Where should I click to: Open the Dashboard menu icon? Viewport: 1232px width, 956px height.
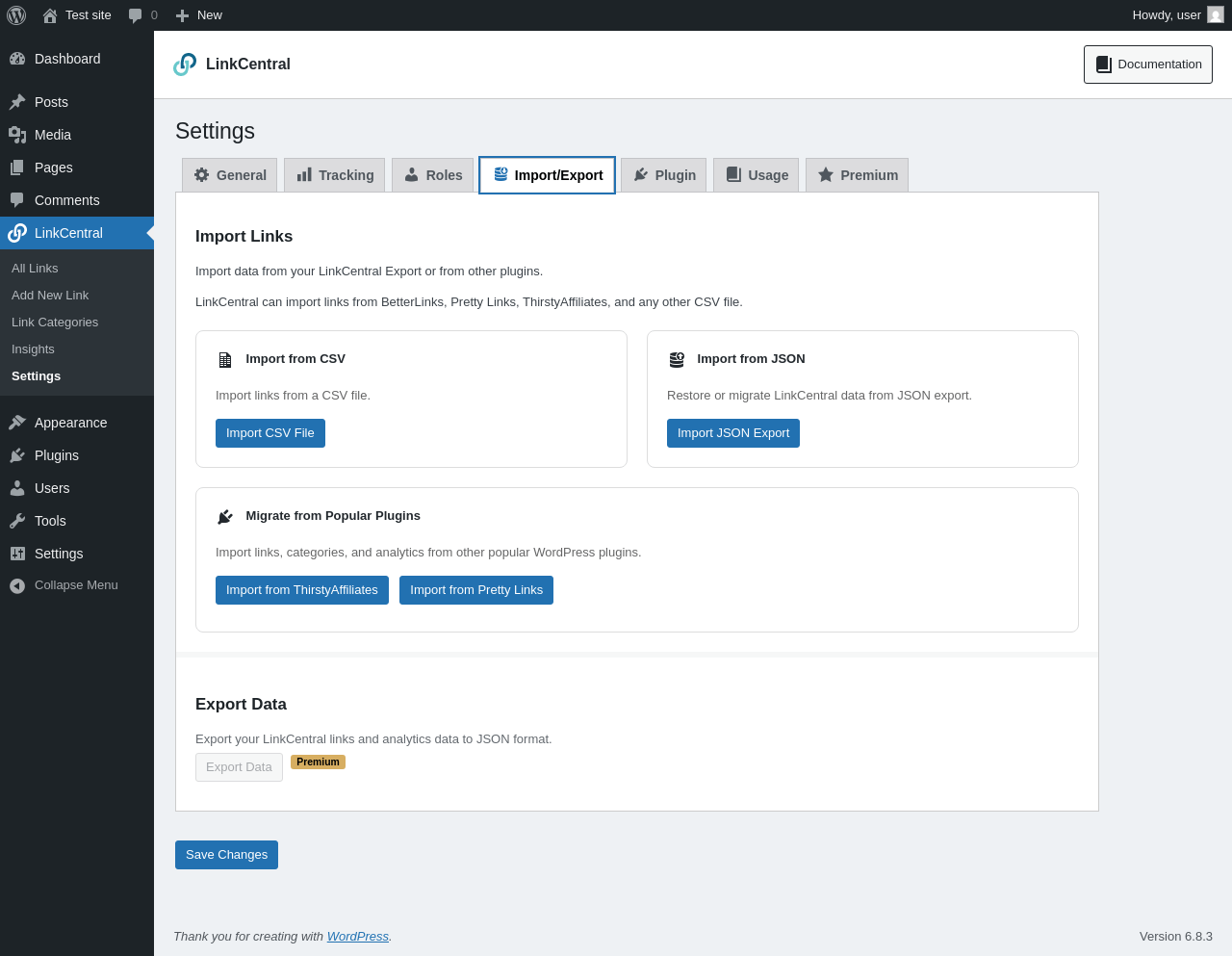17,59
